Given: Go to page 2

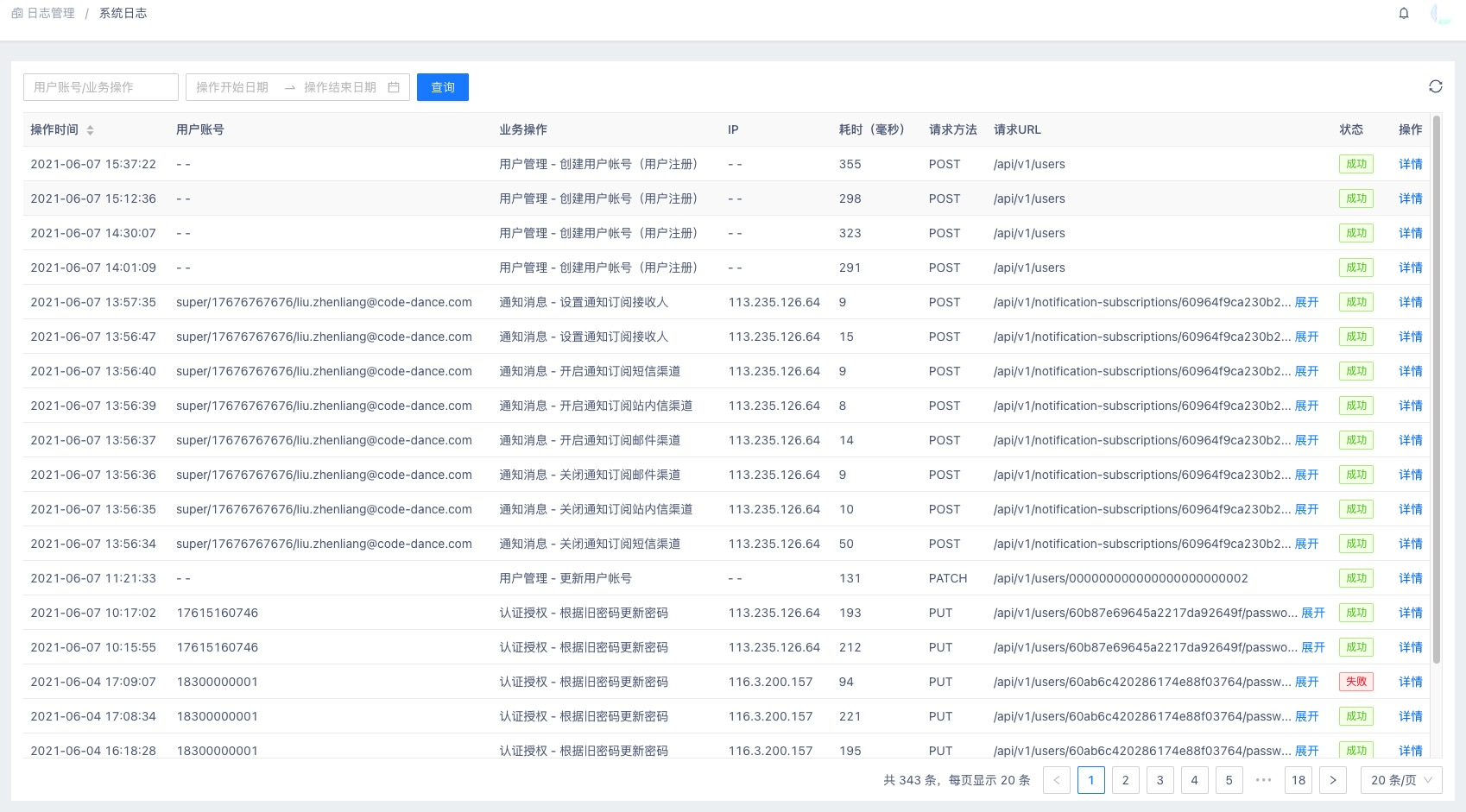Looking at the screenshot, I should pyautogui.click(x=1126, y=780).
